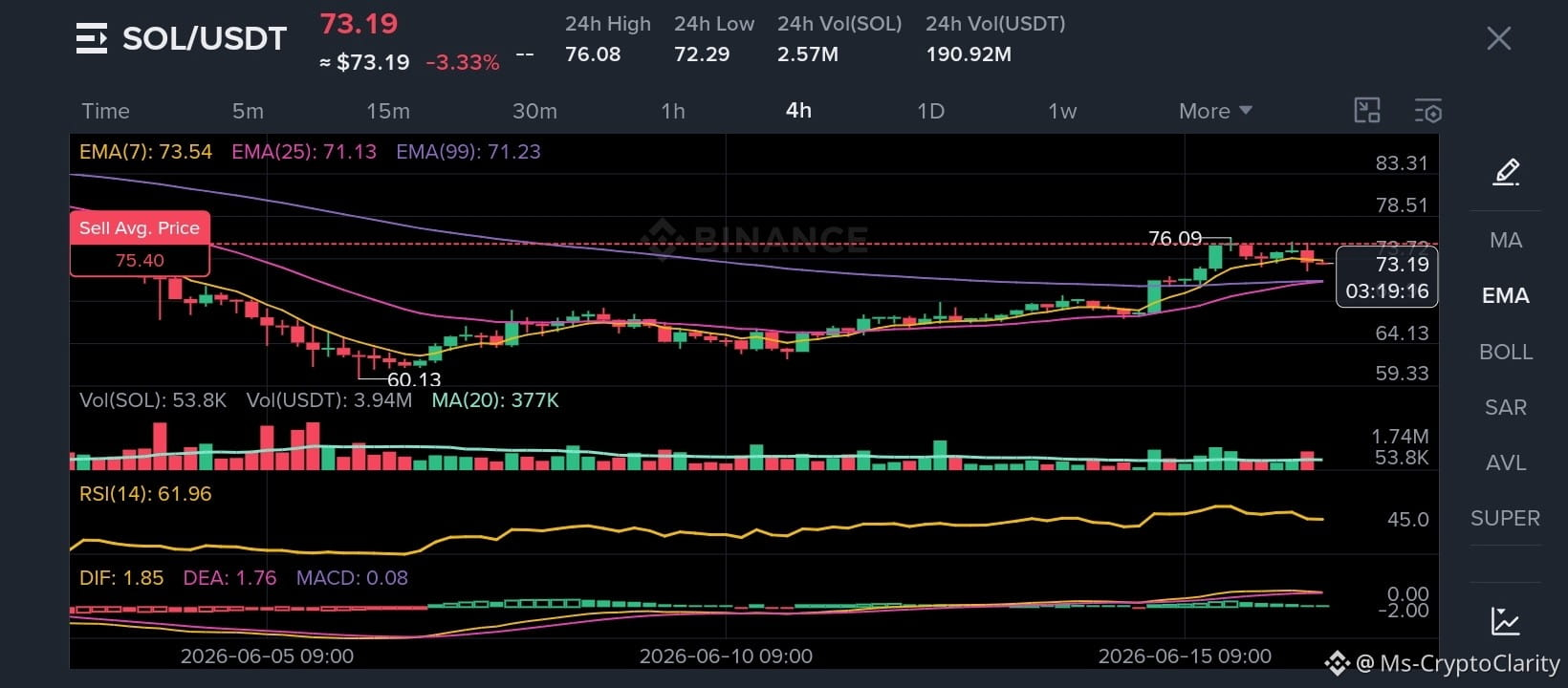Image resolution: width=1568 pixels, height=688 pixels.
Task: Enable the AVL indicator
Action: tap(1506, 462)
